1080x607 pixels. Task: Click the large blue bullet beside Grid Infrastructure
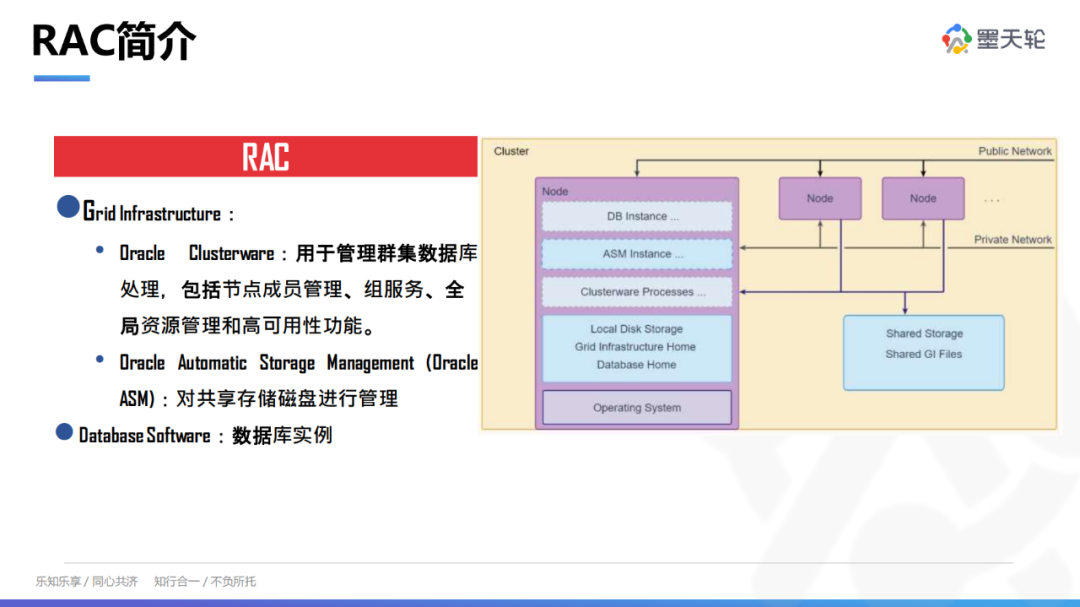(x=68, y=208)
